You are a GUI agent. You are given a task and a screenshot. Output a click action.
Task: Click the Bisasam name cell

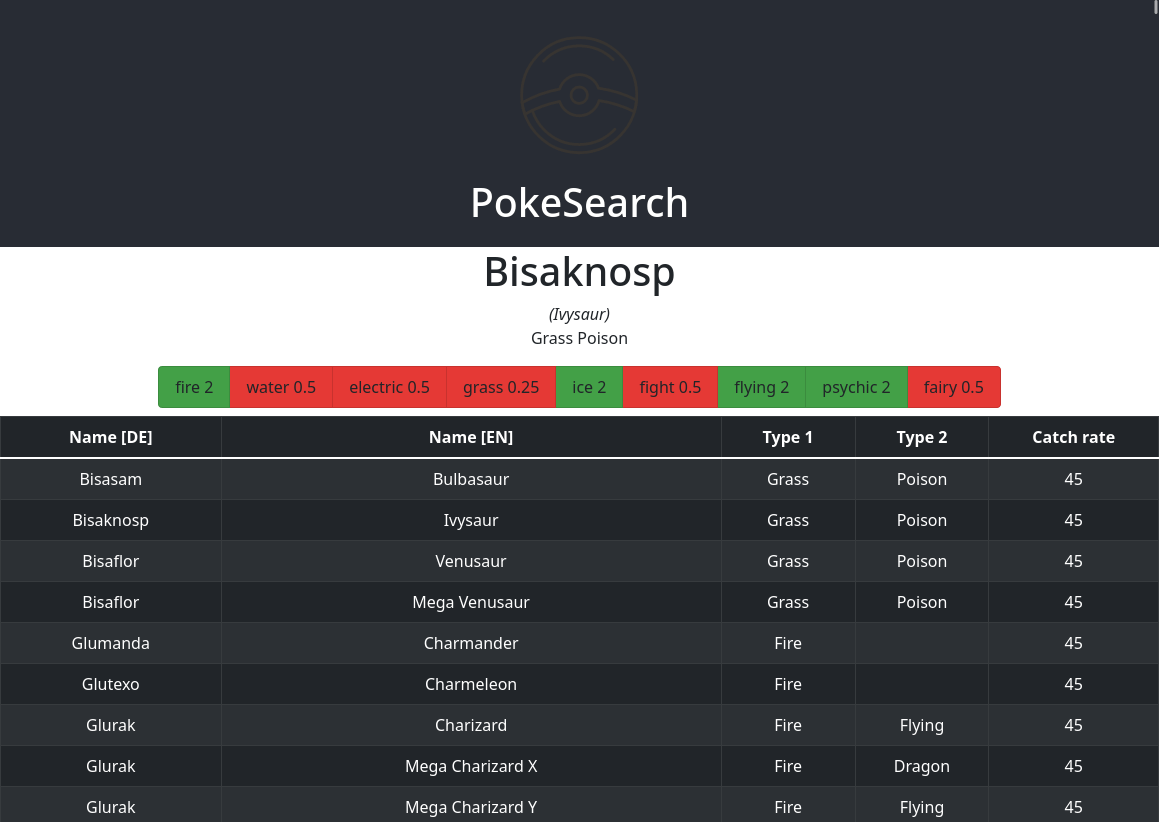(x=111, y=480)
